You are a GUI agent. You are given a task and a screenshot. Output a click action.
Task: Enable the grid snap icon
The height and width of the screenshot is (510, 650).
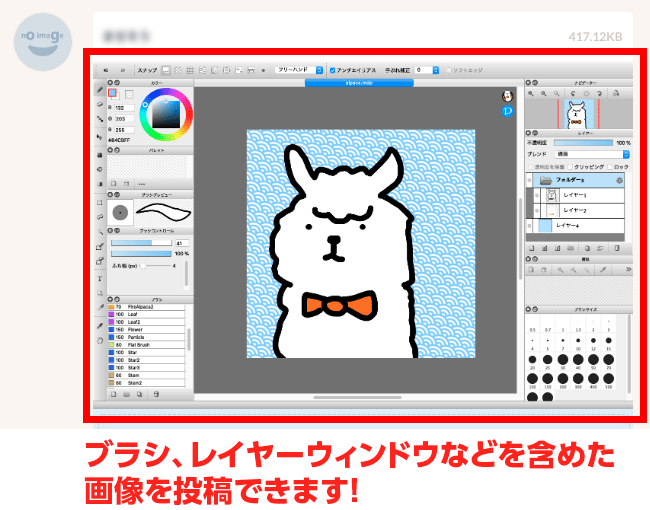(x=190, y=70)
